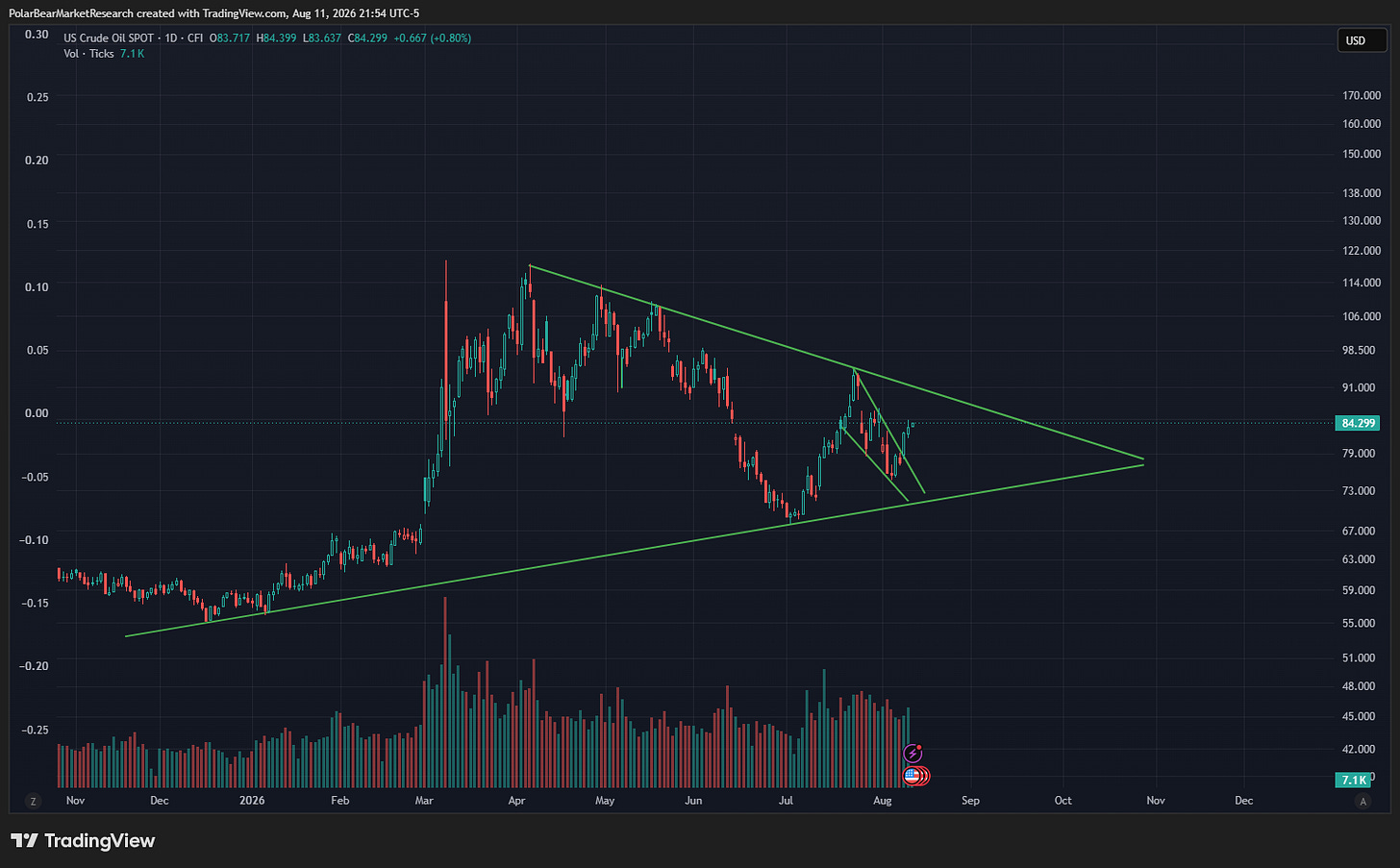
Task: Click the Sep label on the time axis
Action: (971, 801)
